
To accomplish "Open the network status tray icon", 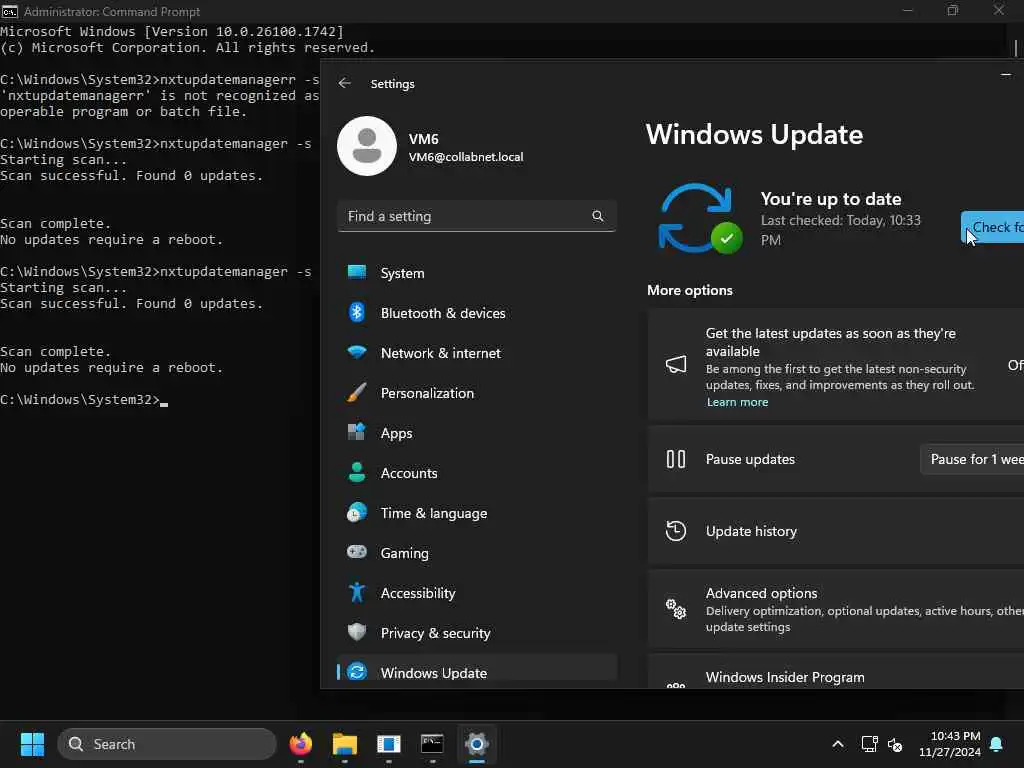I will click(869, 744).
